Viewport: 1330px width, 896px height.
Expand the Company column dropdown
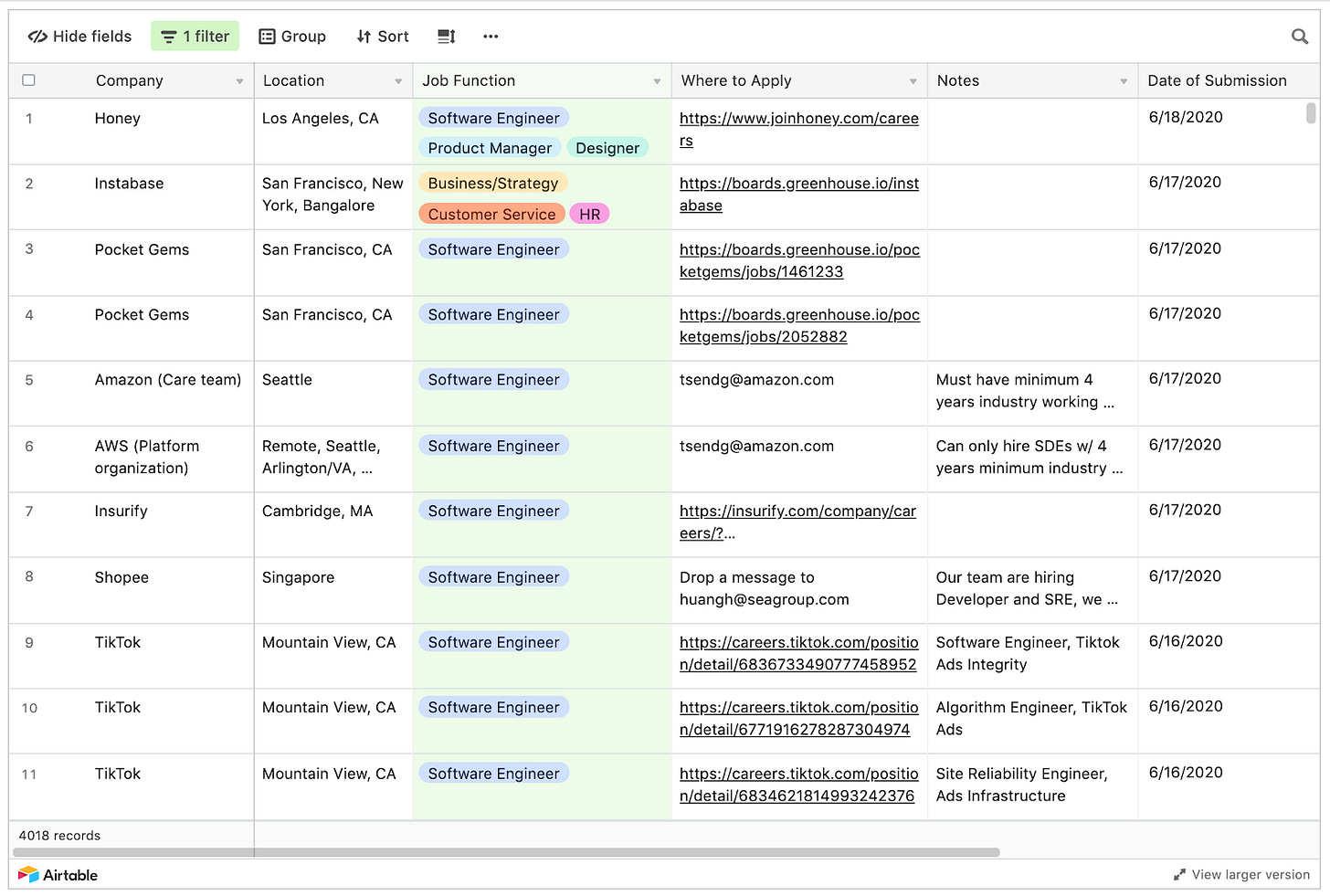pos(239,81)
